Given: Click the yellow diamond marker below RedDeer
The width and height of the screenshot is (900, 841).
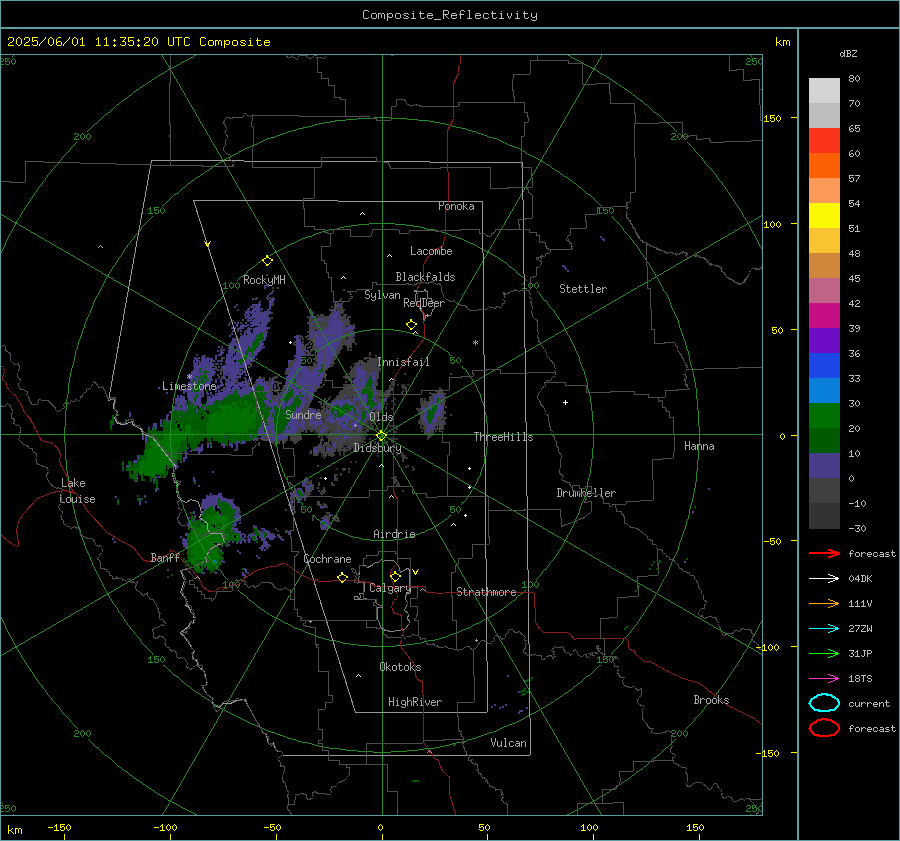Looking at the screenshot, I should point(411,325).
